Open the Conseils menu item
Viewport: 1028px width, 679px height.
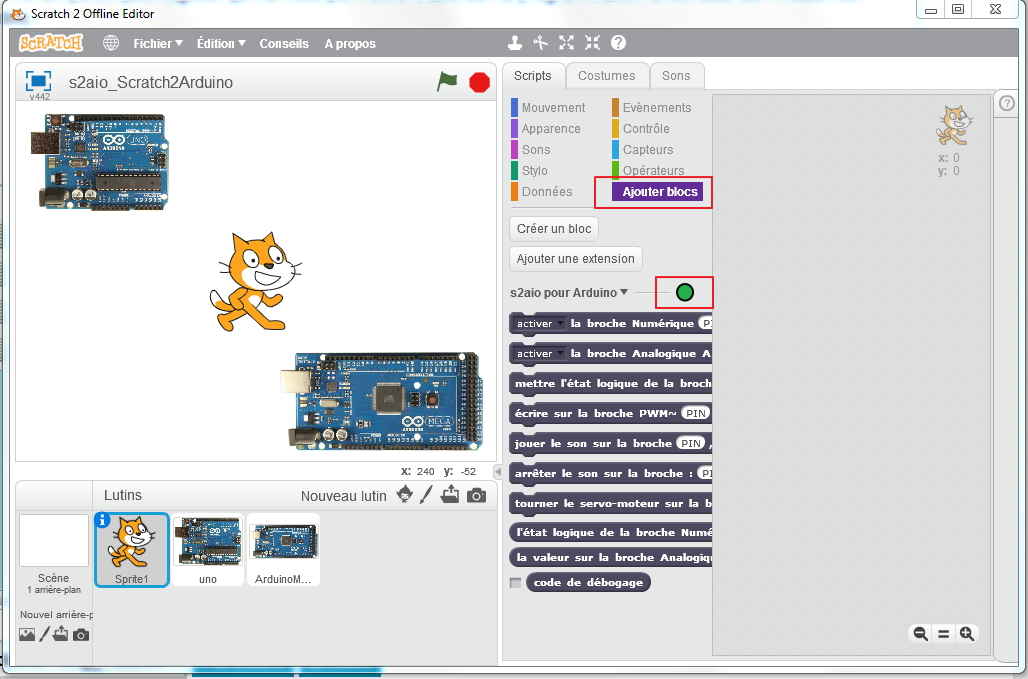284,43
